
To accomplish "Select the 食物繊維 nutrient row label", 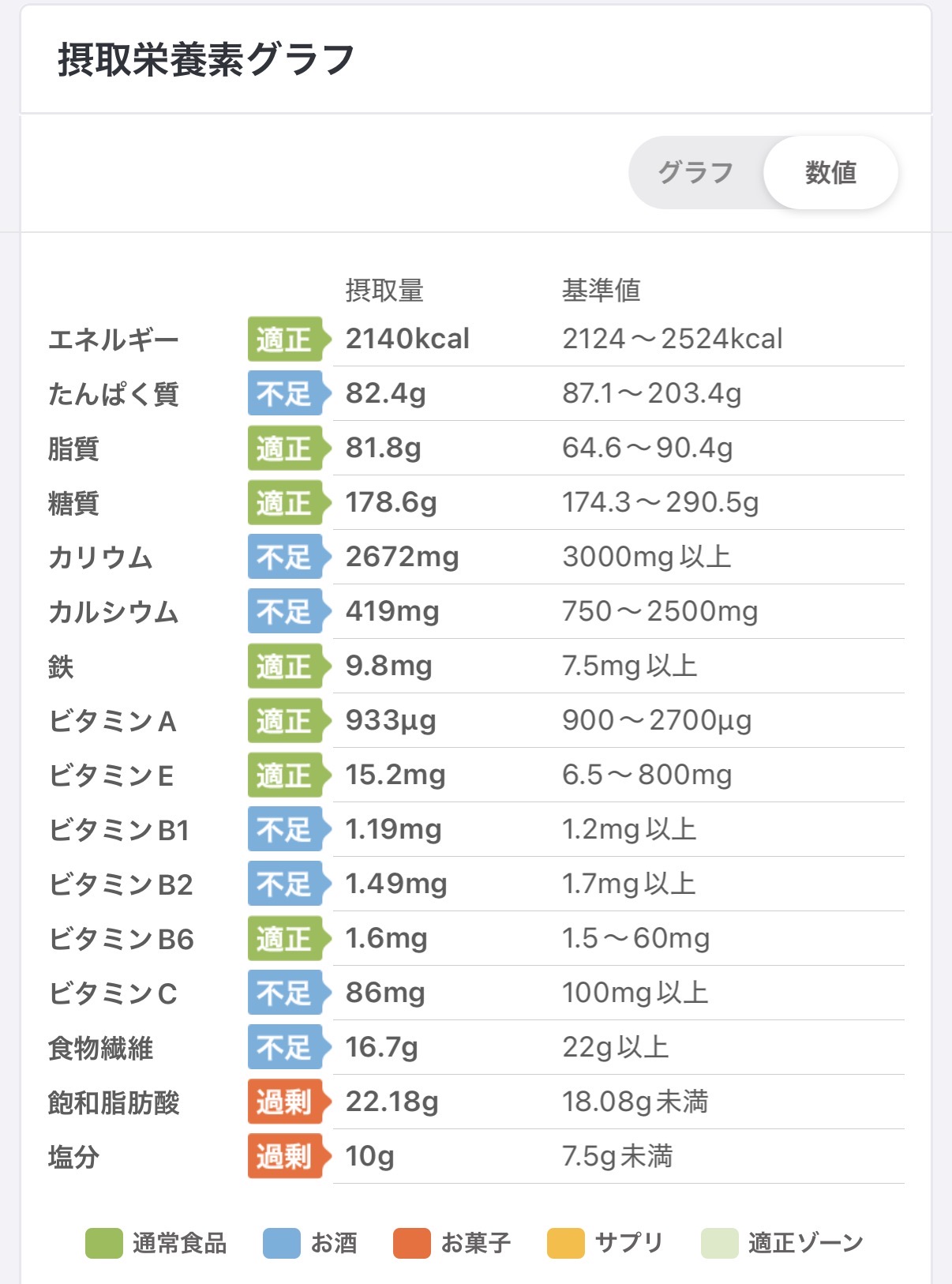I will pyautogui.click(x=100, y=1048).
